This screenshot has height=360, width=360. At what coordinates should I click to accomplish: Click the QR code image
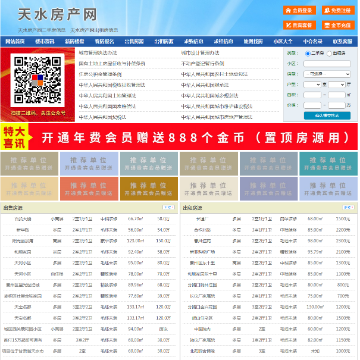[x=37, y=80]
